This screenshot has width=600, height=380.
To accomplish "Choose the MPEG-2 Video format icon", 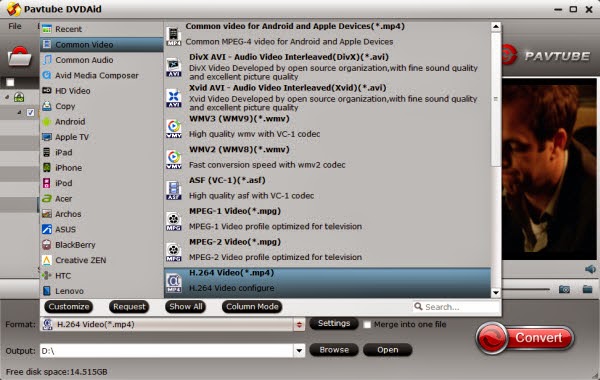I will [x=174, y=252].
